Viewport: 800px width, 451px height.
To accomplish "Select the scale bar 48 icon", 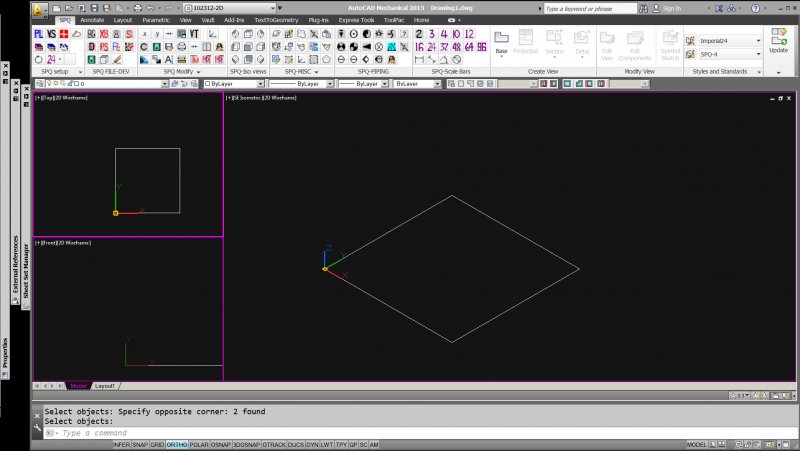I will (x=456, y=46).
